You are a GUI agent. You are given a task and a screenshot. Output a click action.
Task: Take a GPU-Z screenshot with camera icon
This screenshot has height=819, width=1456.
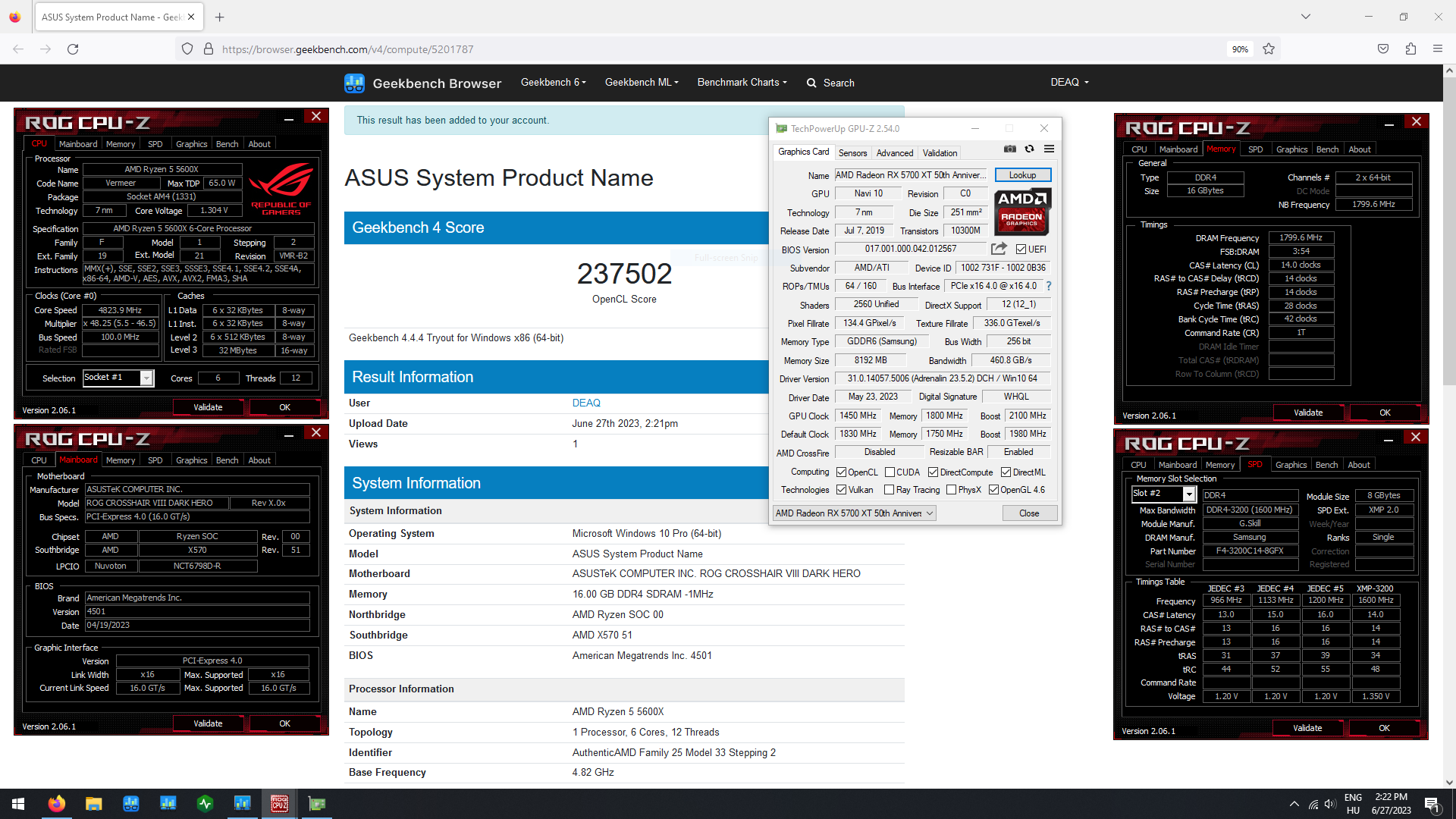coord(1010,149)
